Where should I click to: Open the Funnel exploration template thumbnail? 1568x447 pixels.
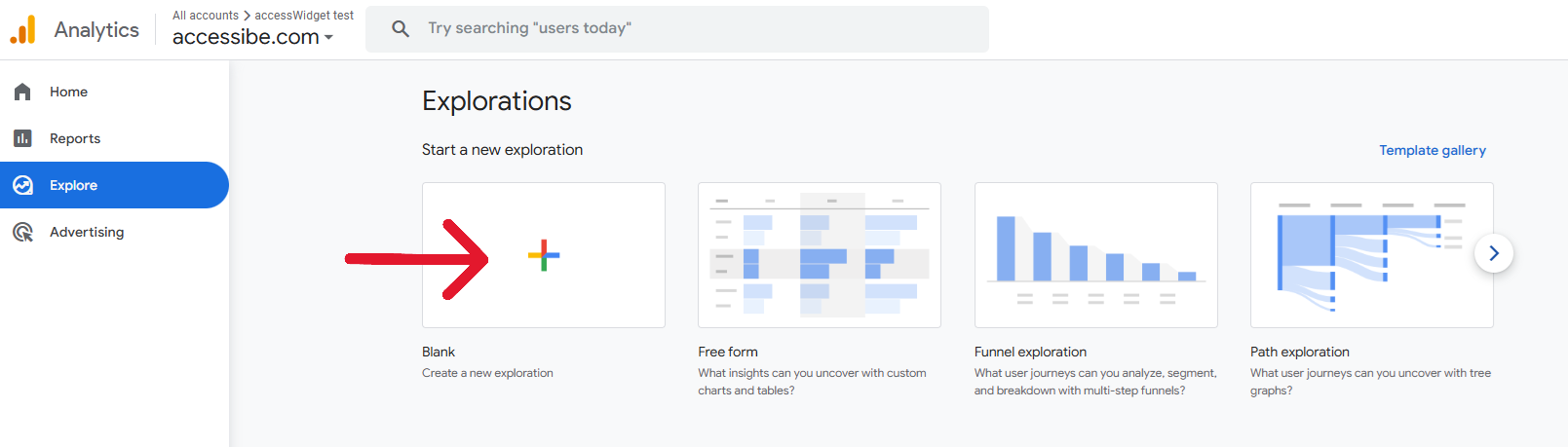1096,255
